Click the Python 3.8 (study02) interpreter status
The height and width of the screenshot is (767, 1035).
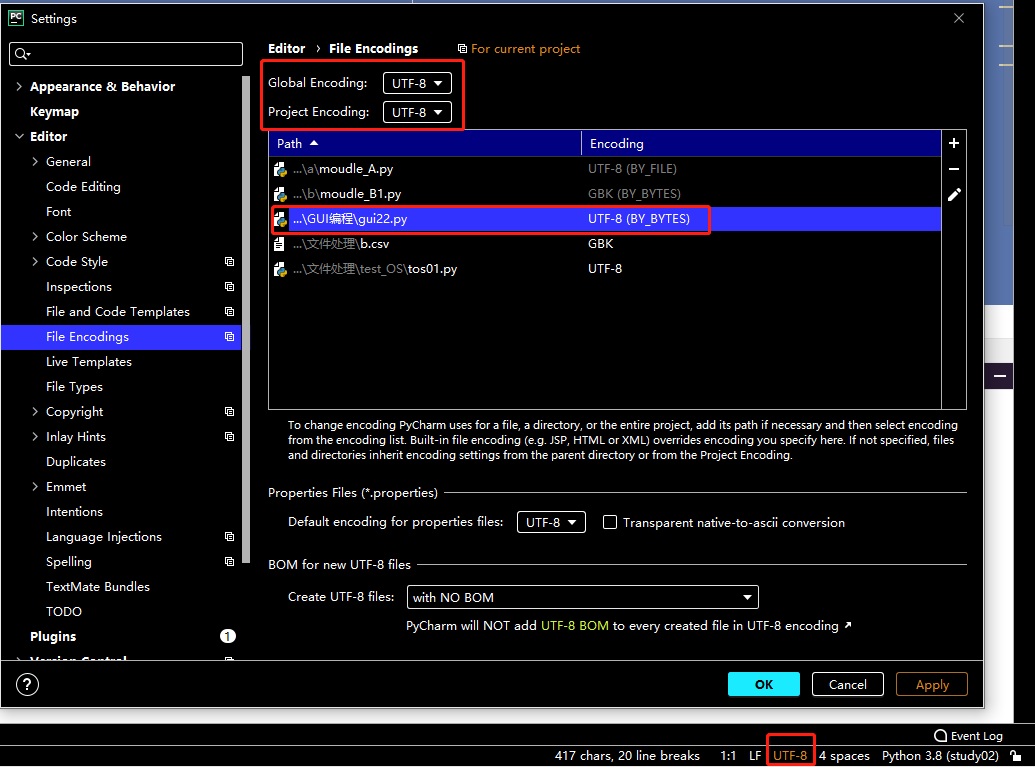(940, 756)
